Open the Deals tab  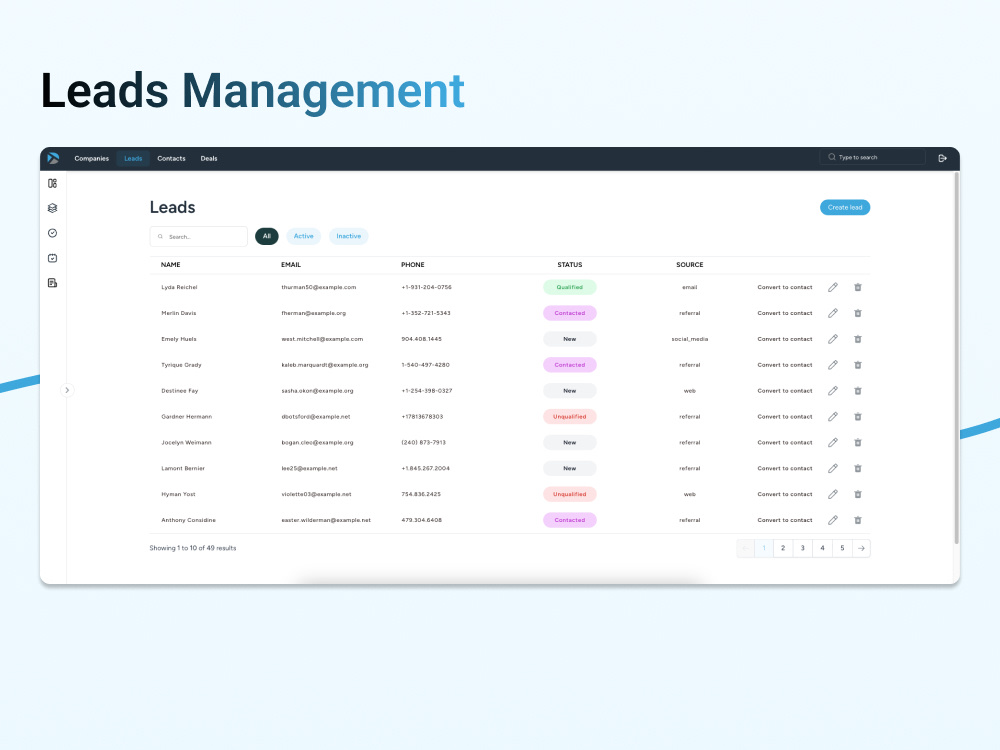pos(209,159)
